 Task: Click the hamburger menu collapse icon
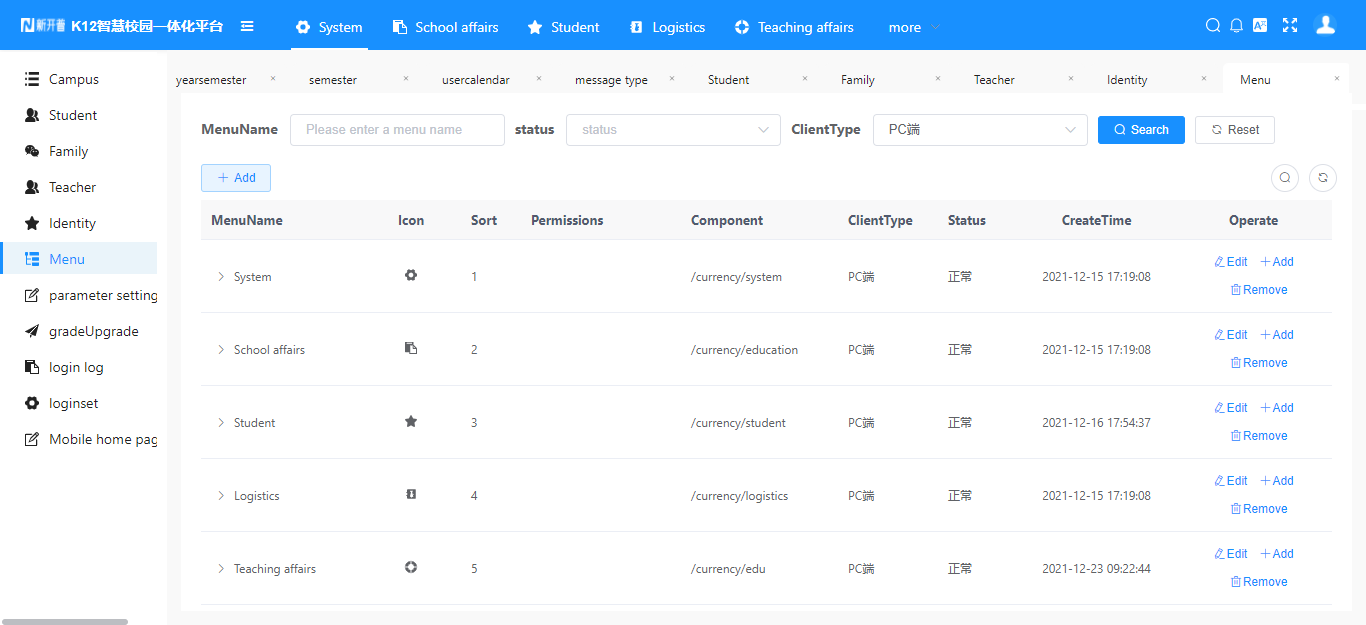[247, 27]
